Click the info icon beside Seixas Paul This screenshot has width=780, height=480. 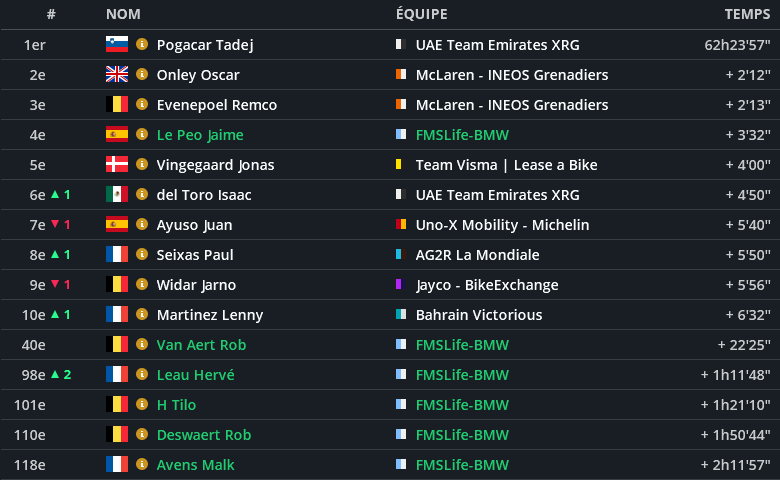coord(142,255)
